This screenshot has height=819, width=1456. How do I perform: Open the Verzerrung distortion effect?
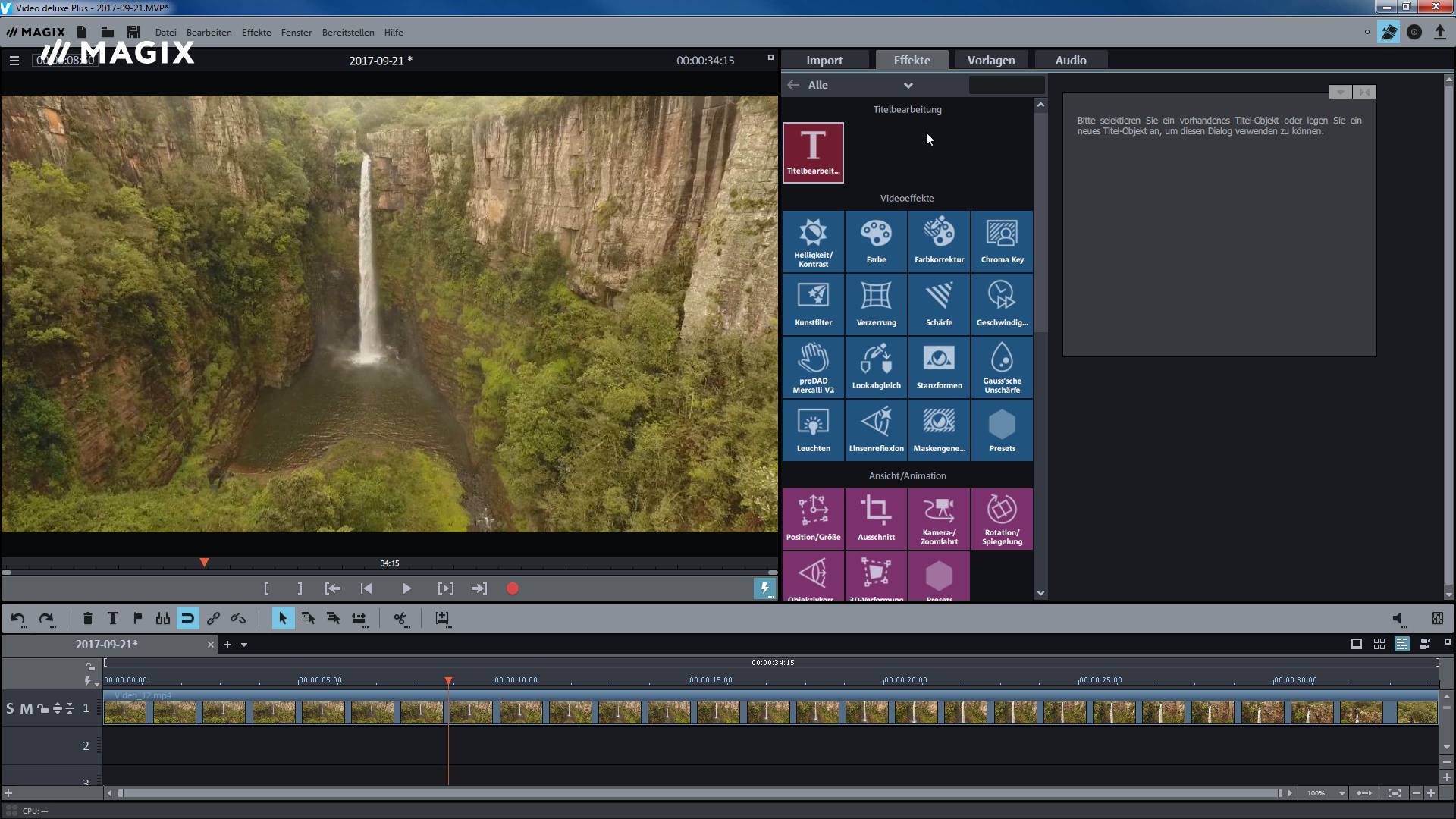tap(876, 305)
